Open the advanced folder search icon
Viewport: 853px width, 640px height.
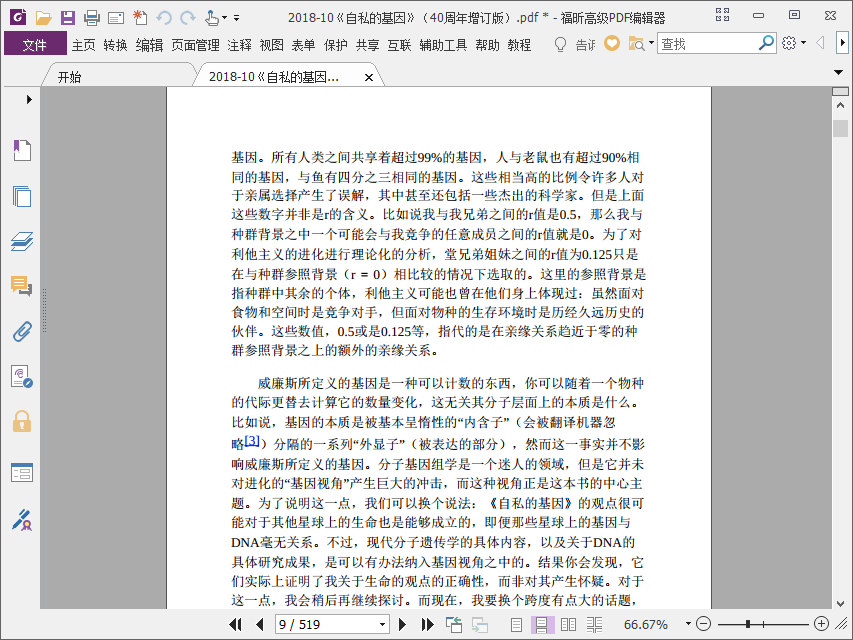(636, 44)
